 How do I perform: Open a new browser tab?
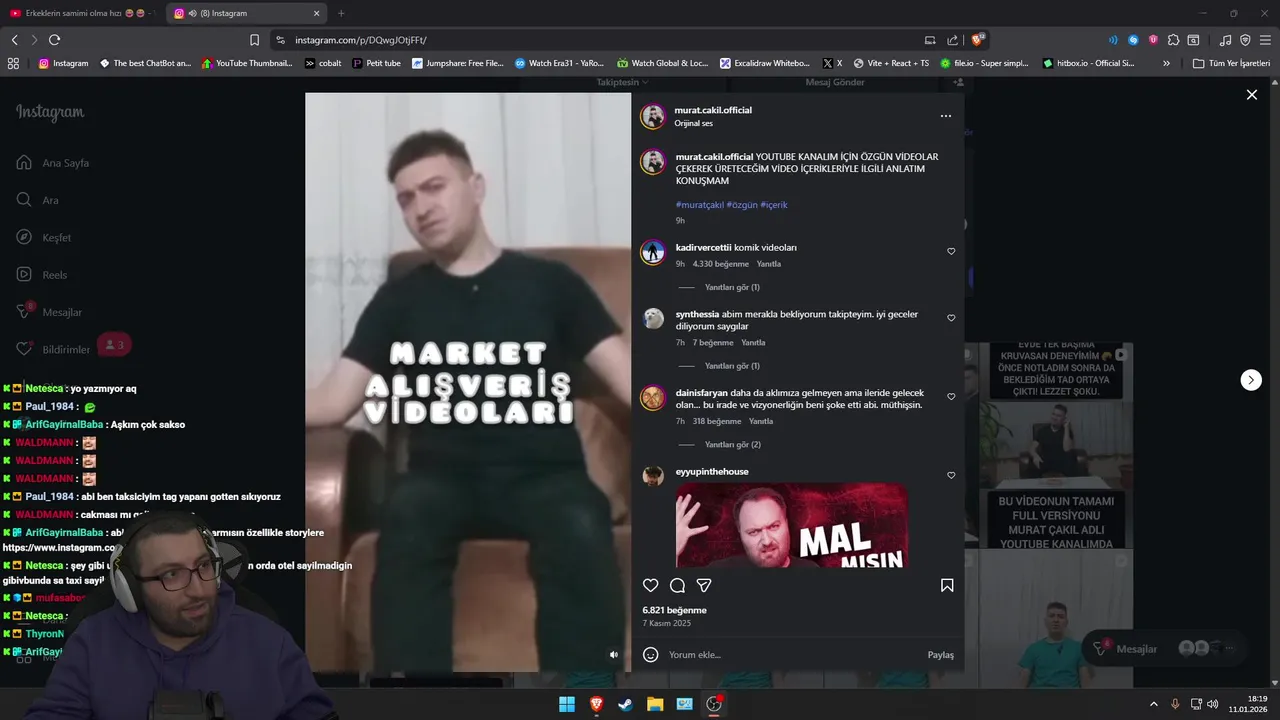[341, 13]
